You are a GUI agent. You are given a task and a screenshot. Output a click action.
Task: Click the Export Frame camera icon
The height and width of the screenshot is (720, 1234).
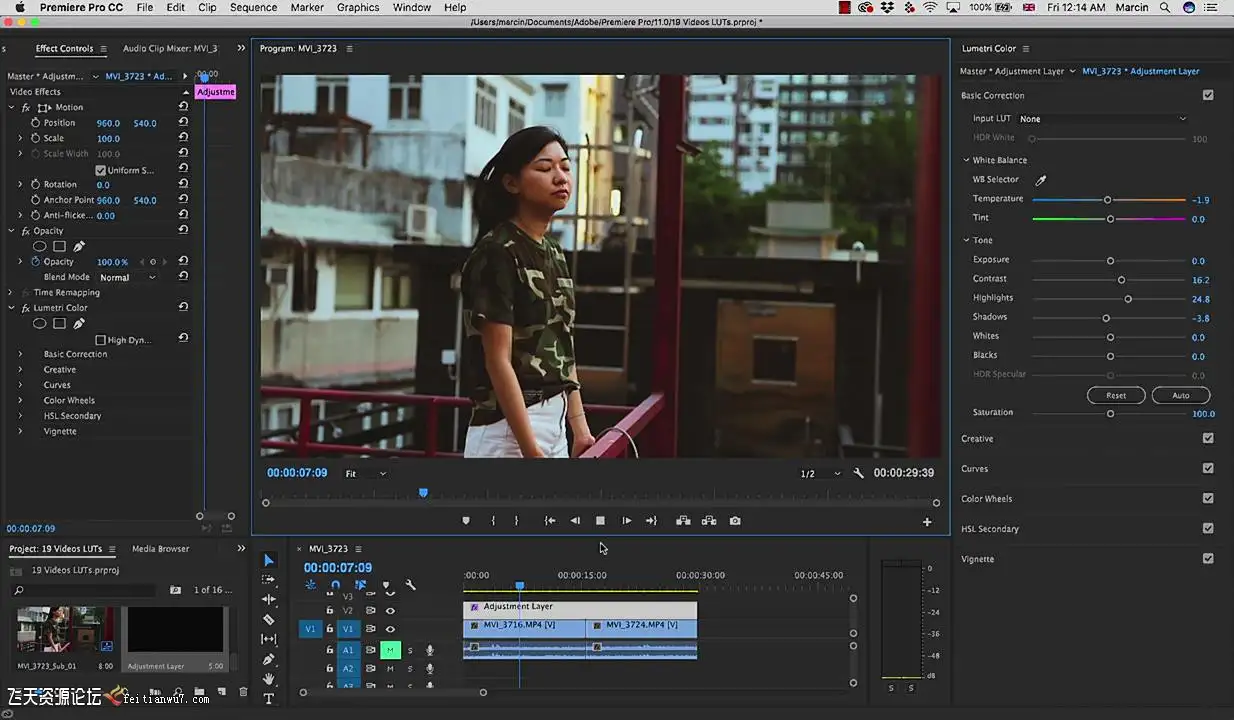(x=735, y=521)
